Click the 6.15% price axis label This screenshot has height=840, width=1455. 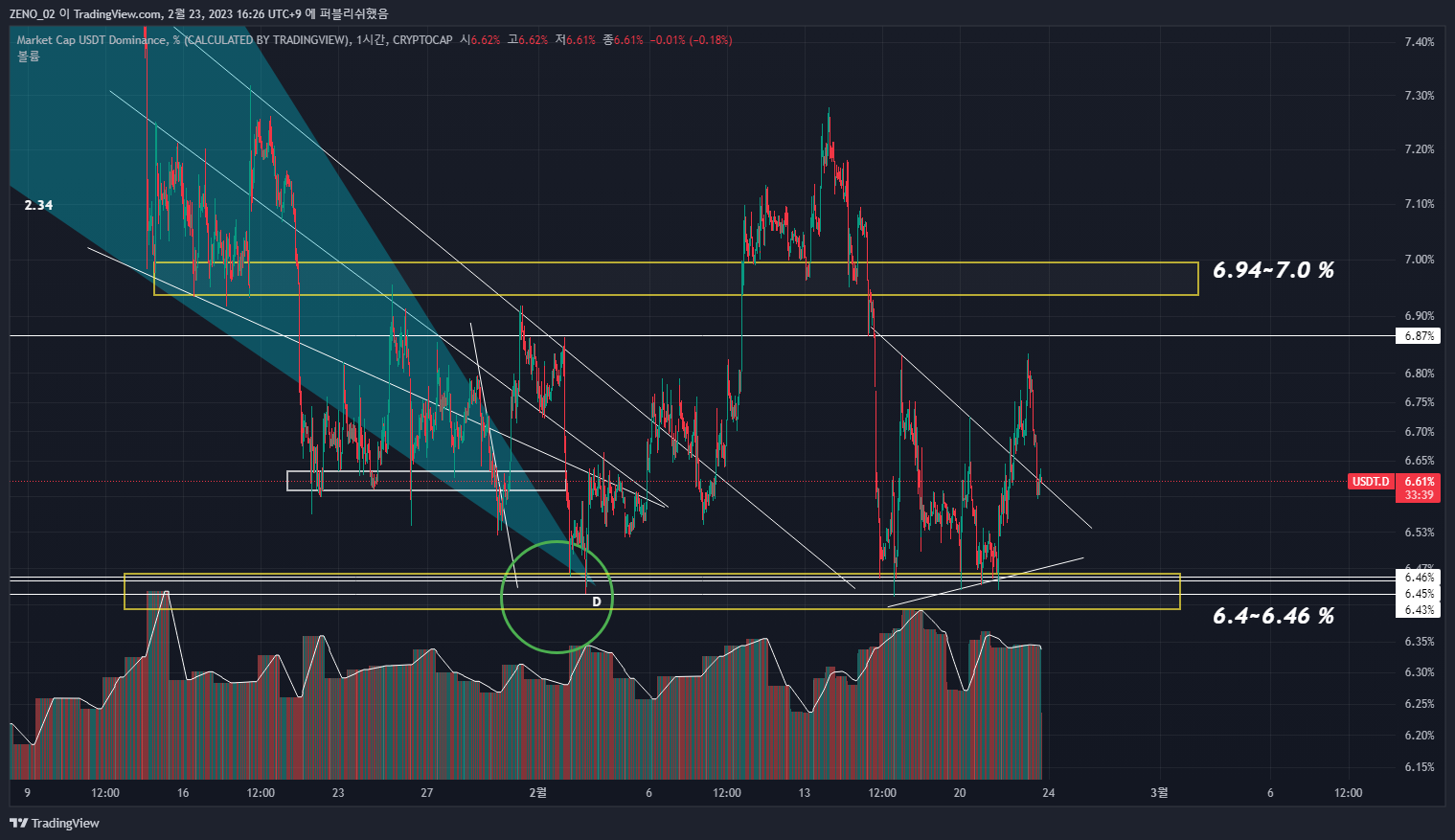pyautogui.click(x=1420, y=767)
